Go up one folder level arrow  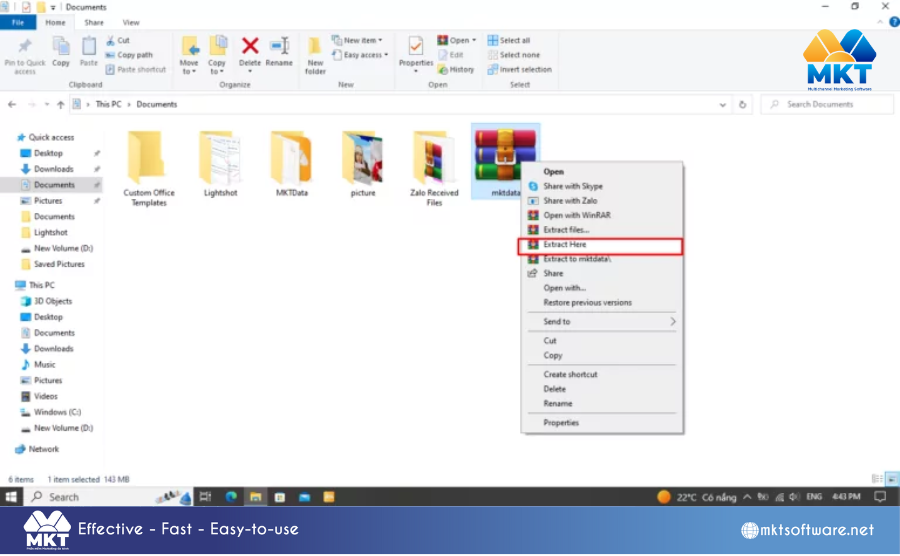61,104
